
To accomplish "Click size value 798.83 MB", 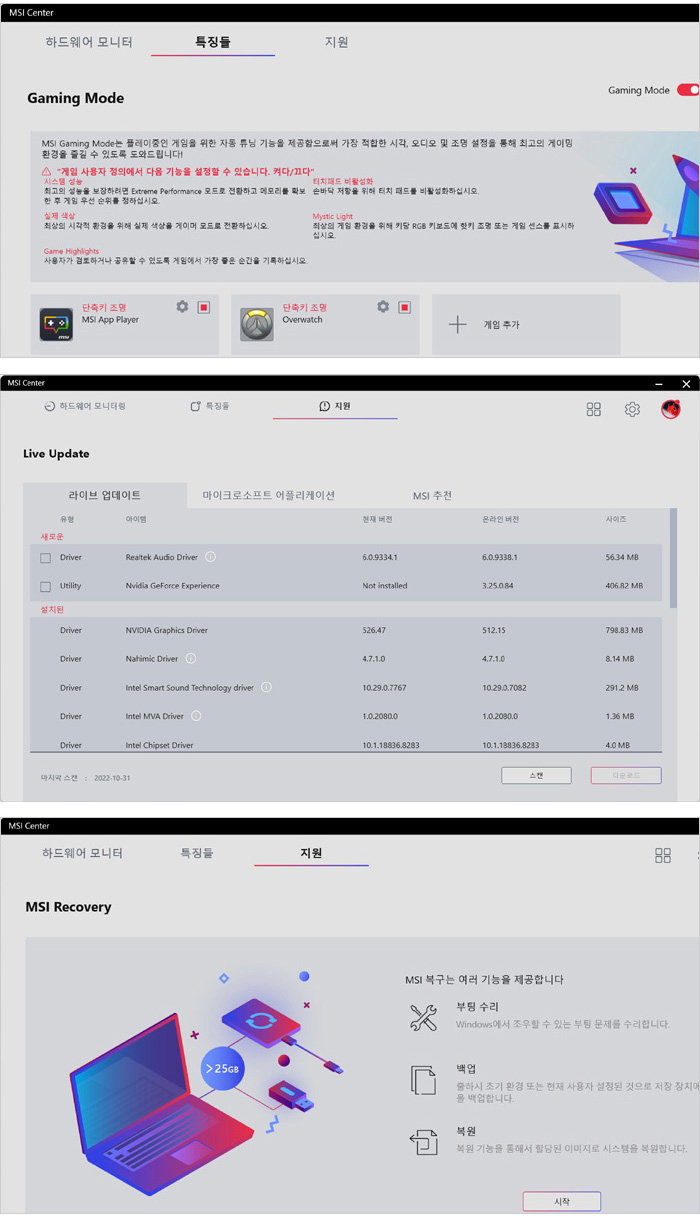I will point(626,631).
